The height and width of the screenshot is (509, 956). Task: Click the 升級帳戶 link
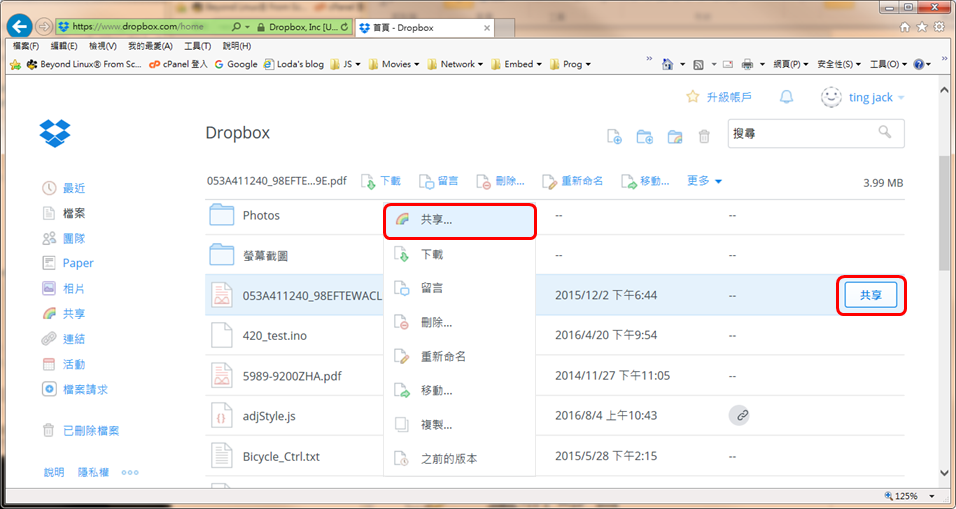click(x=729, y=97)
